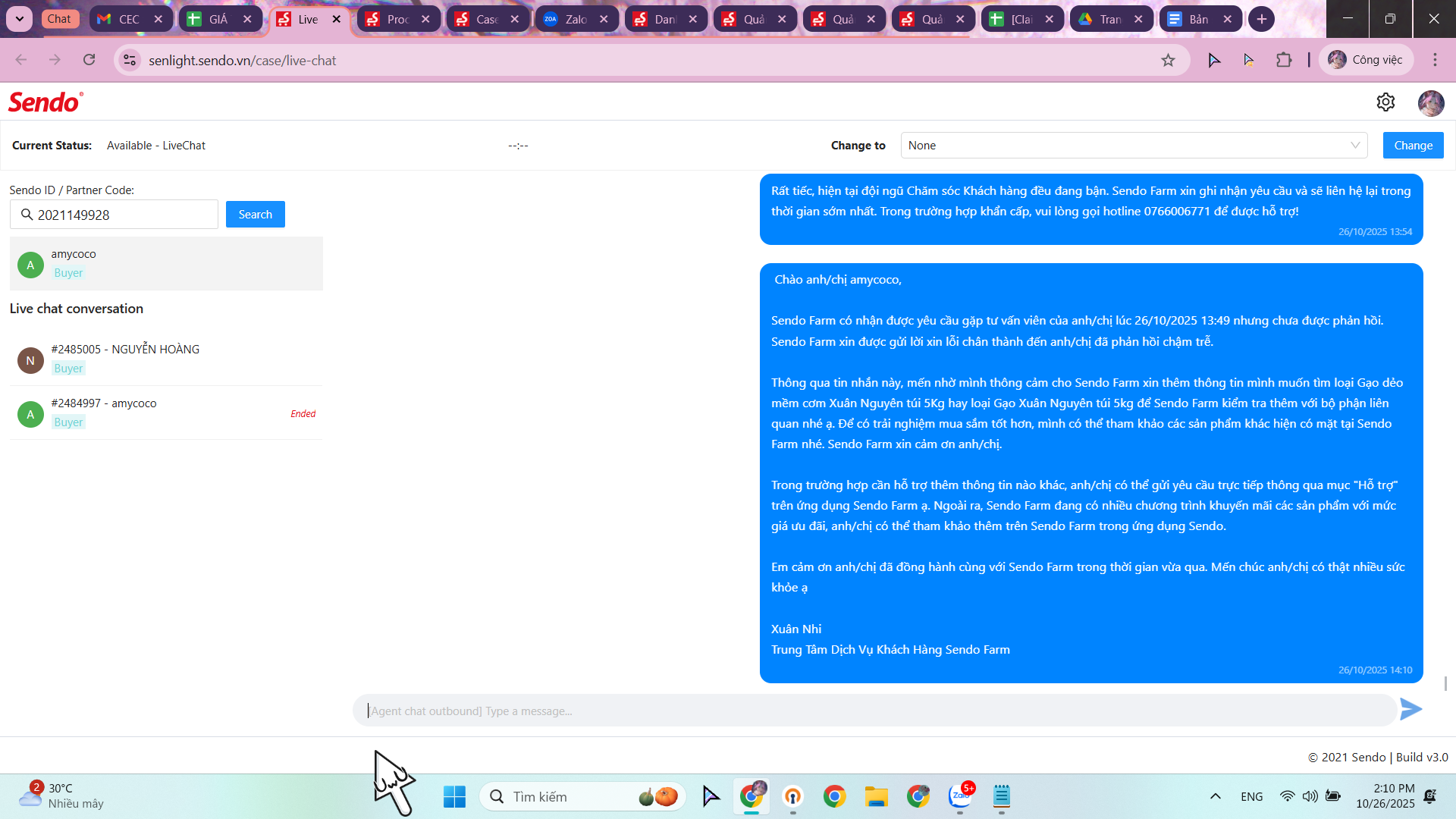Open Zalo from the Windows taskbar
Screen dimensions: 1456x819
pos(960,796)
